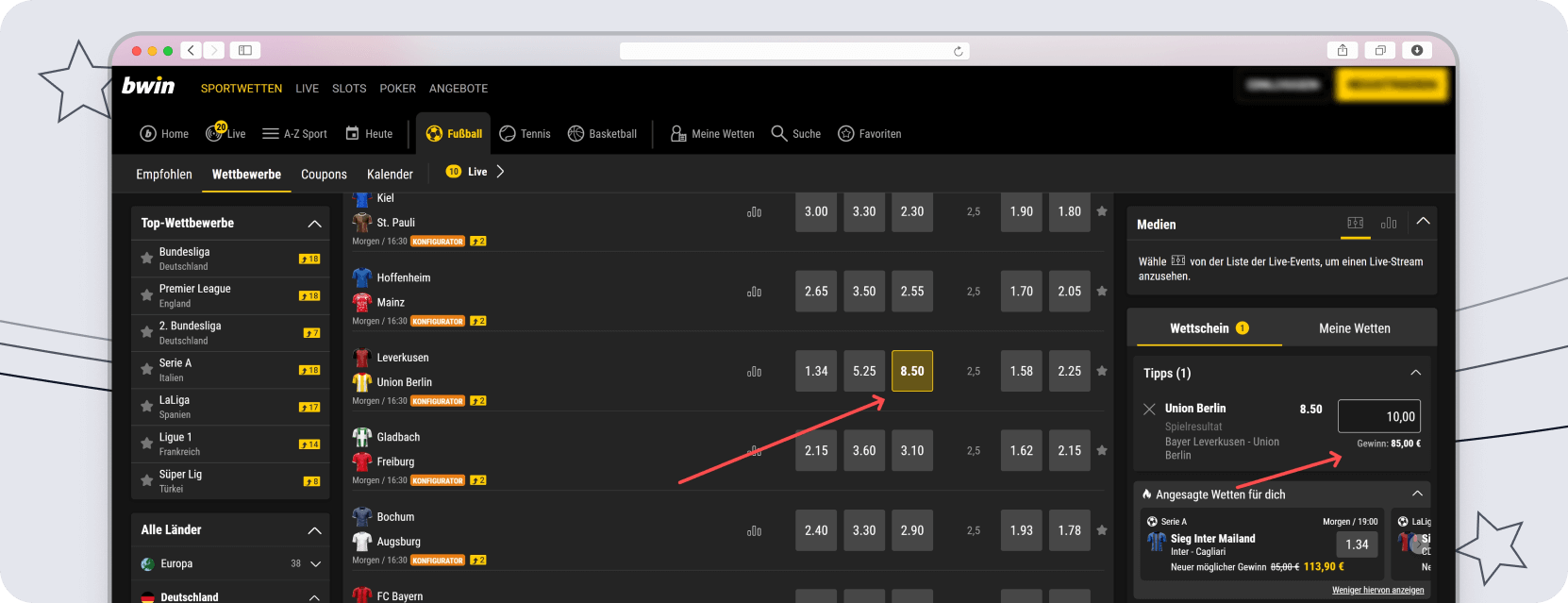Show statistics for Leverkusen vs Union Berlin
The image size is (1568, 603).
tap(754, 372)
